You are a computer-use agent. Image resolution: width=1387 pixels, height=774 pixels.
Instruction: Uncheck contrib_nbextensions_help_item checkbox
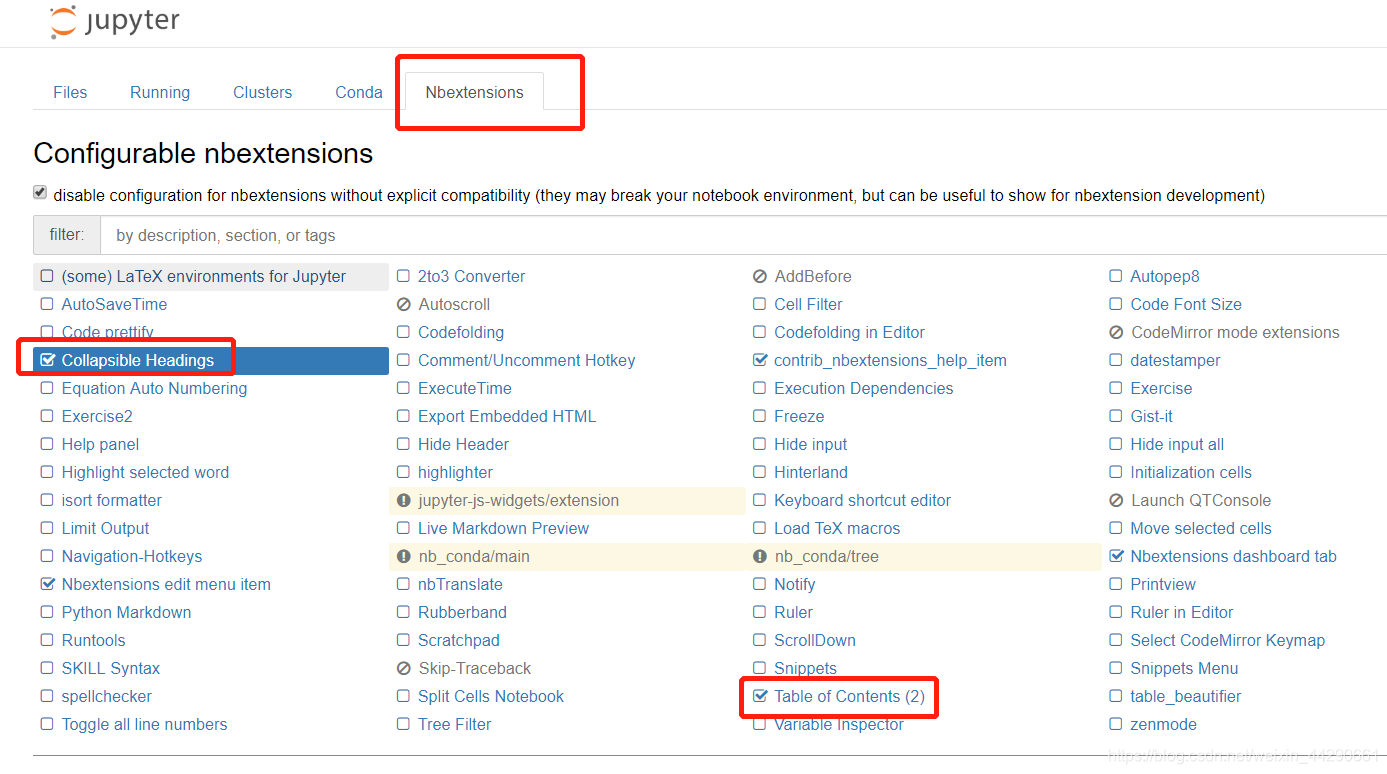(760, 360)
